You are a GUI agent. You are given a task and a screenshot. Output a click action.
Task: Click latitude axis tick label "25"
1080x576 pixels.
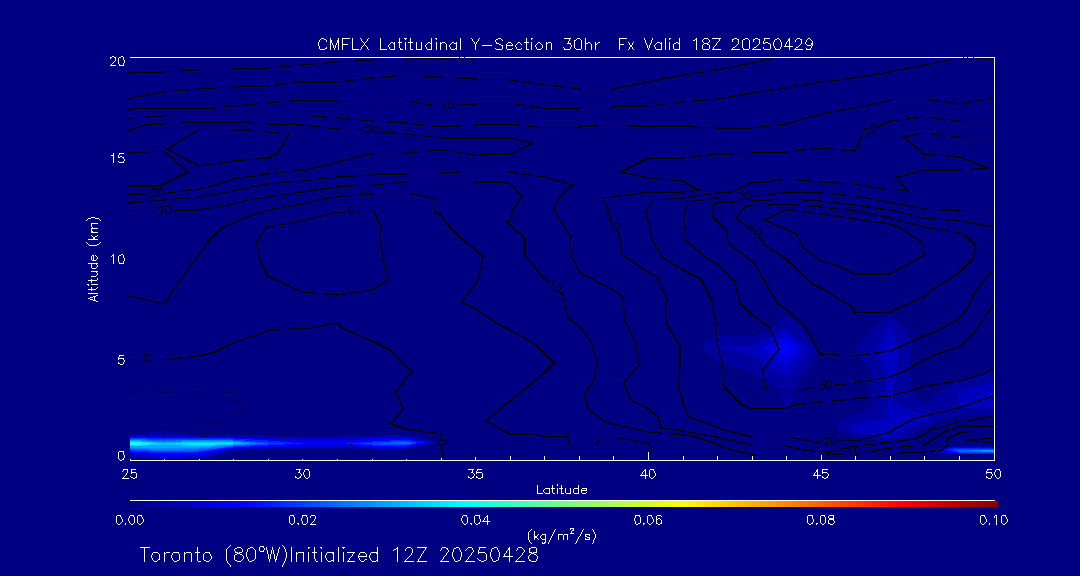129,473
